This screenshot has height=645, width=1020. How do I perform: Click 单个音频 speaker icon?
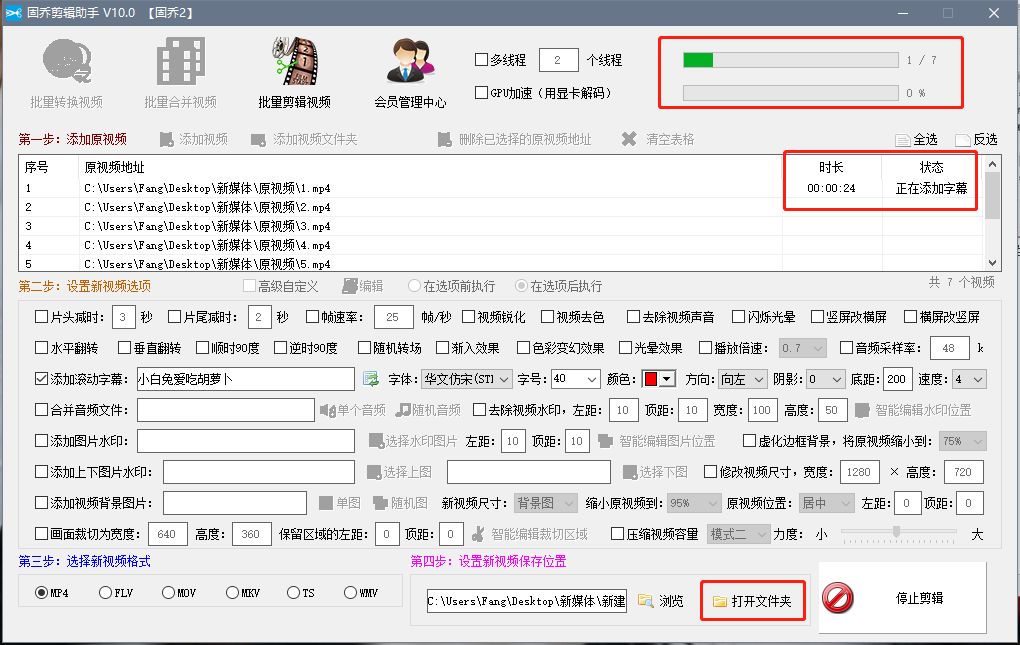point(327,410)
